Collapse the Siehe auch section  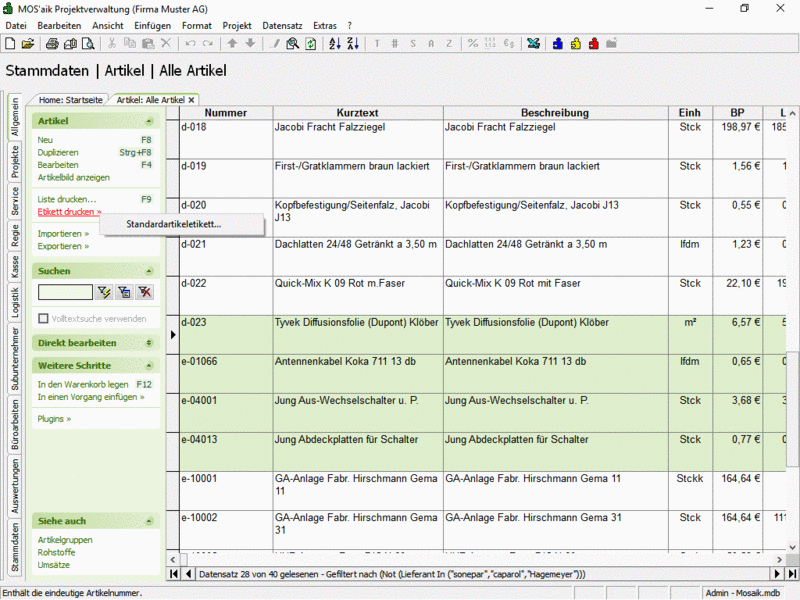(149, 521)
